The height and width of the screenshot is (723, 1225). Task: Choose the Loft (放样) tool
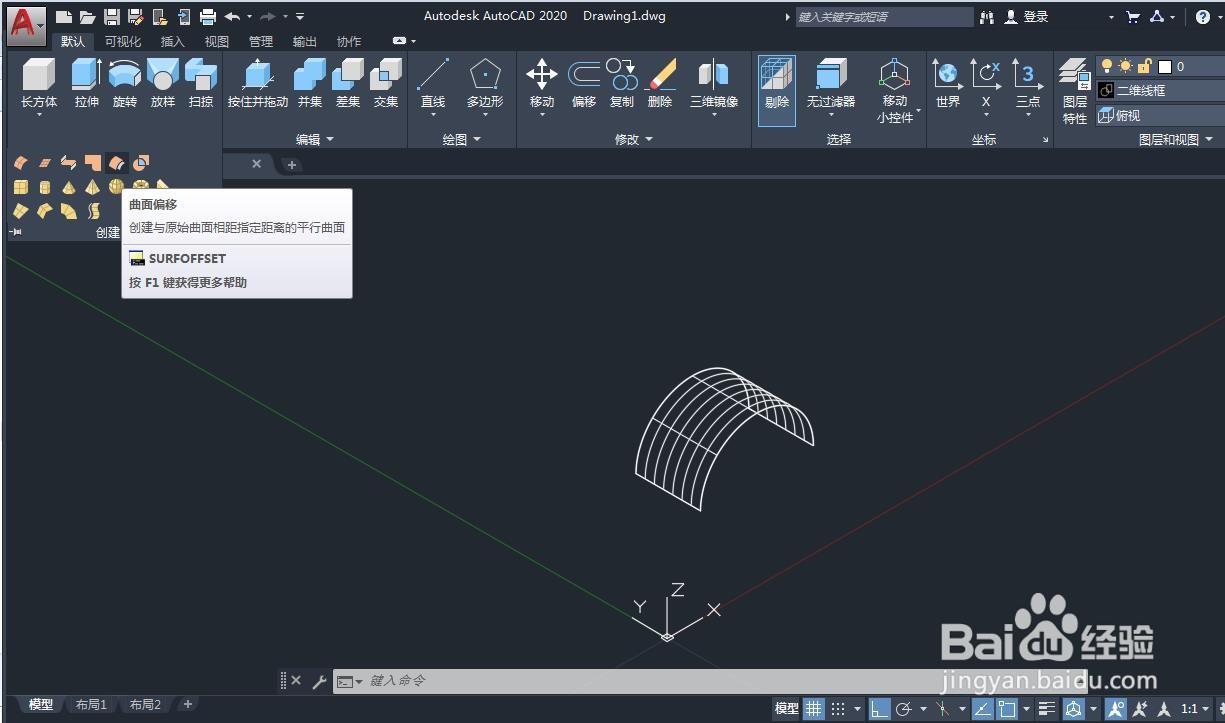point(162,82)
